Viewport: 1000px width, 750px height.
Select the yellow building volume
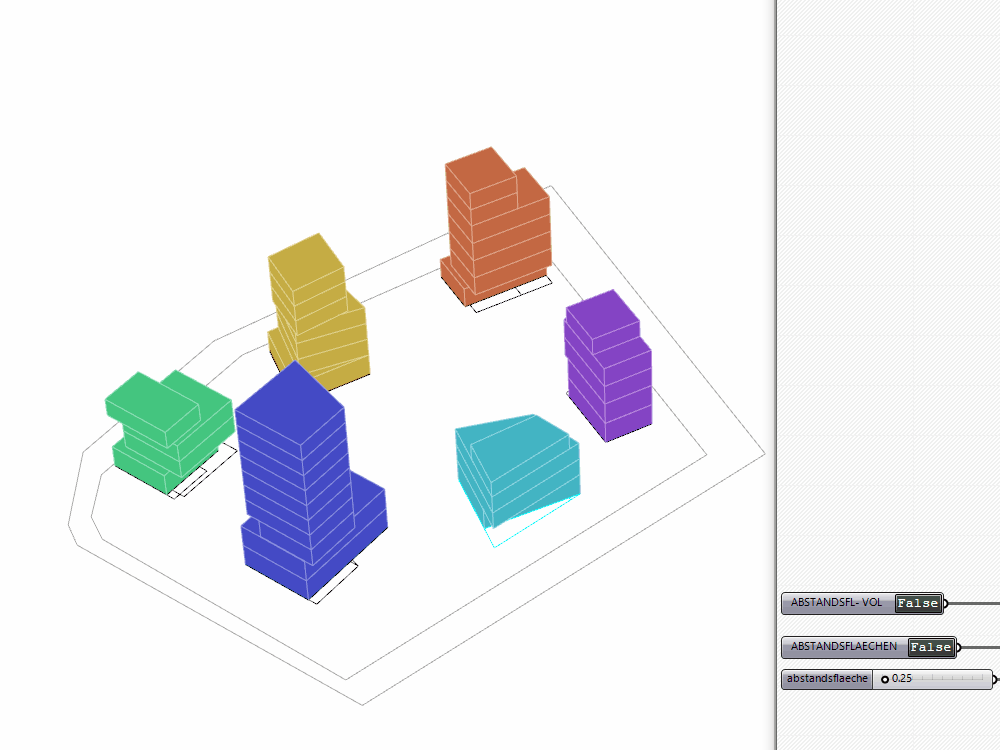318,310
